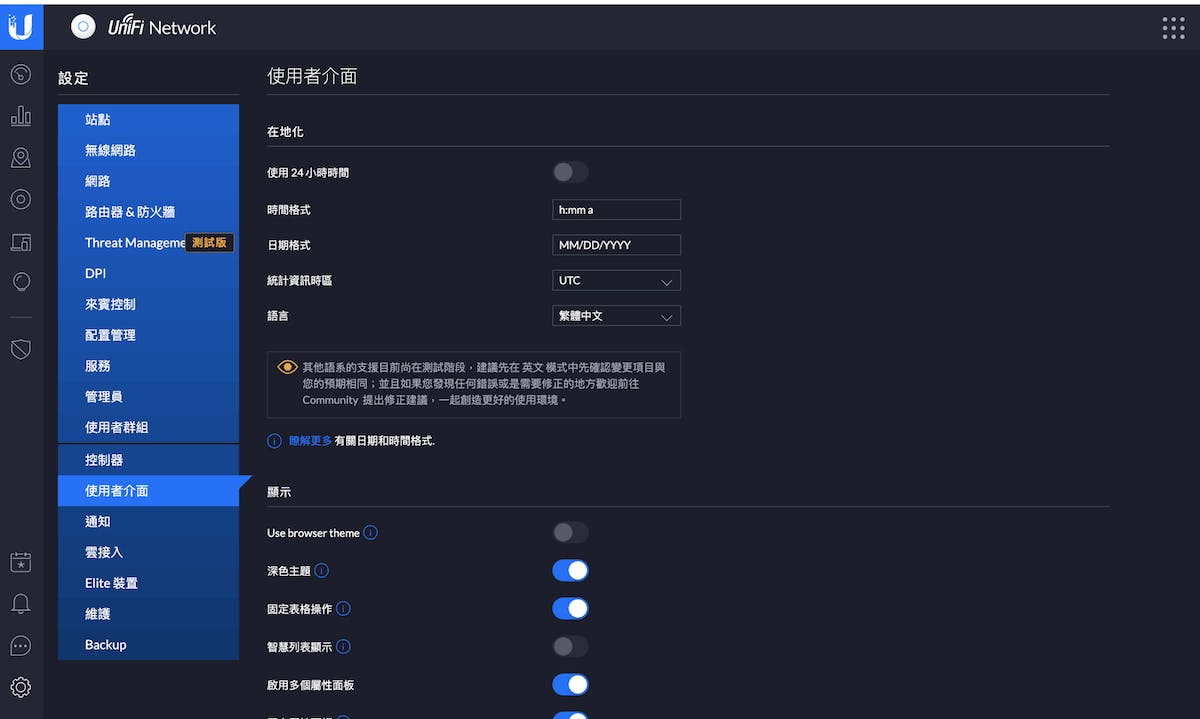Enable Use browser theme switch

(x=570, y=533)
